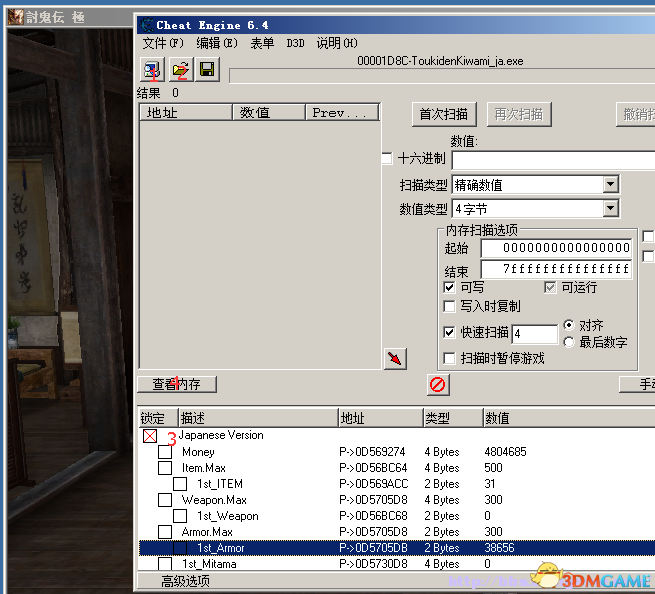Click the 再次扫描 next scan button
The height and width of the screenshot is (594, 655).
pyautogui.click(x=519, y=114)
